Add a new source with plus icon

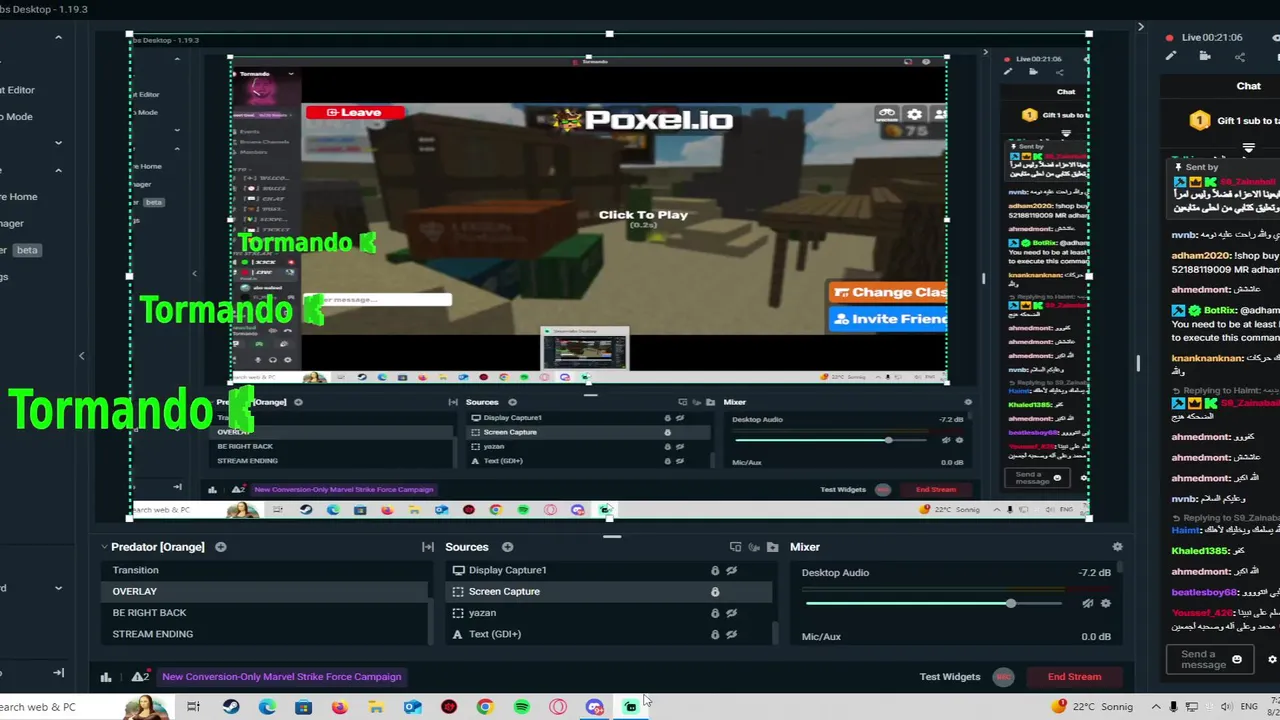coord(507,547)
